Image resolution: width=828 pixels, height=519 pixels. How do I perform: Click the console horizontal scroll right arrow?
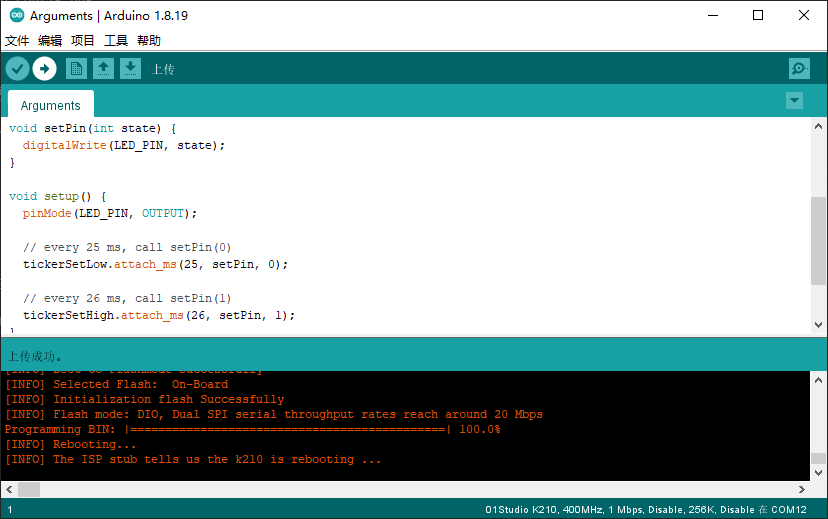pos(802,489)
